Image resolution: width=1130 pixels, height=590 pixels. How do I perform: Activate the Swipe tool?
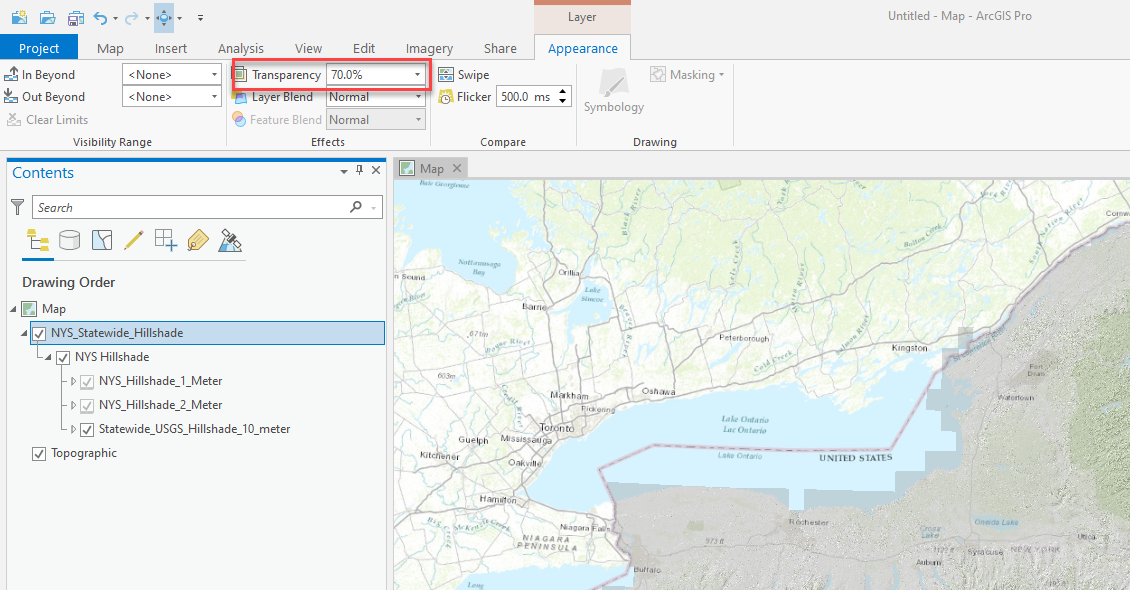click(463, 74)
